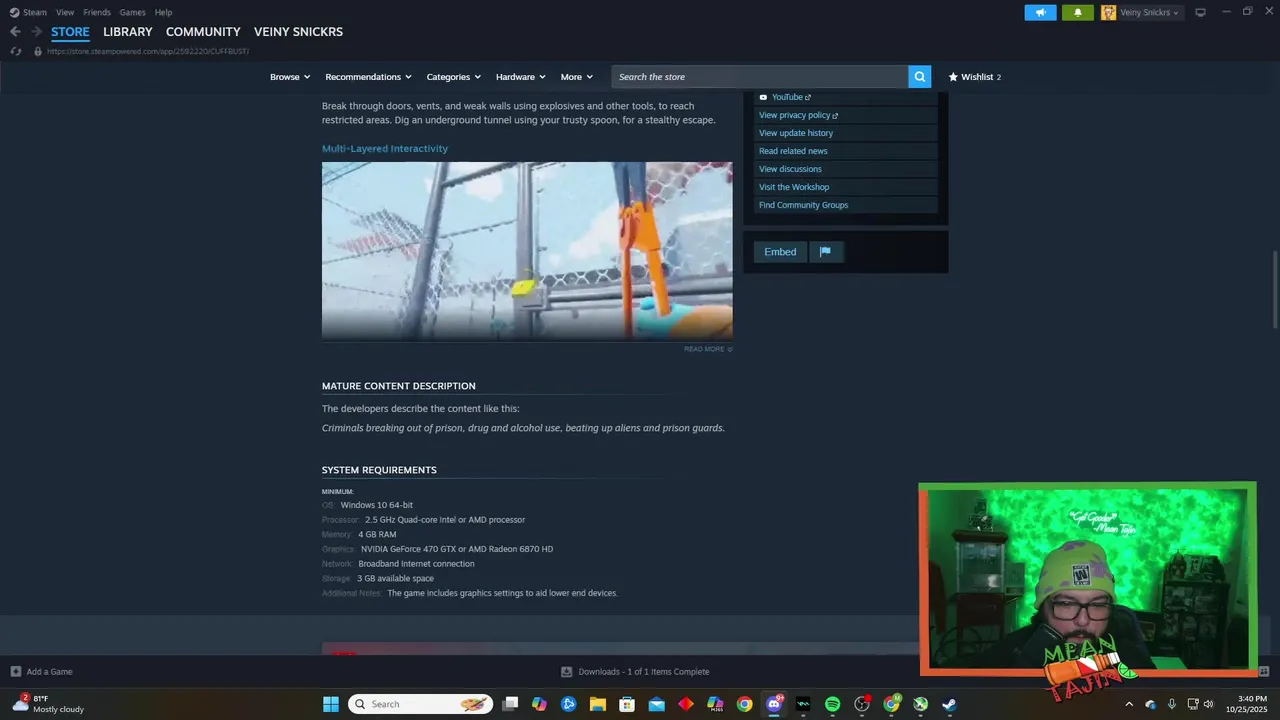The image size is (1280, 720).
Task: Expand the Hardware dropdown
Action: [x=521, y=77]
